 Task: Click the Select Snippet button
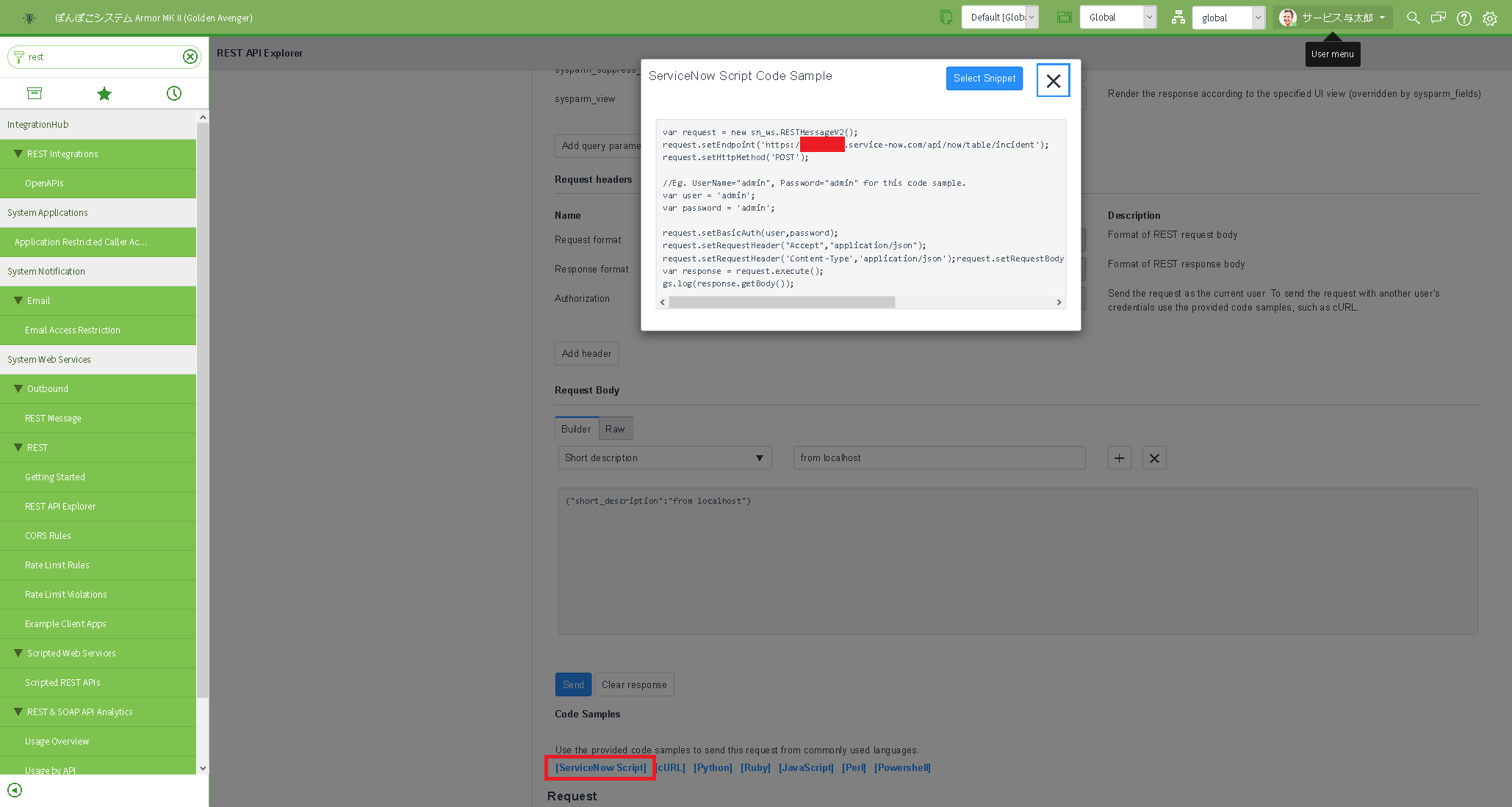tap(984, 78)
